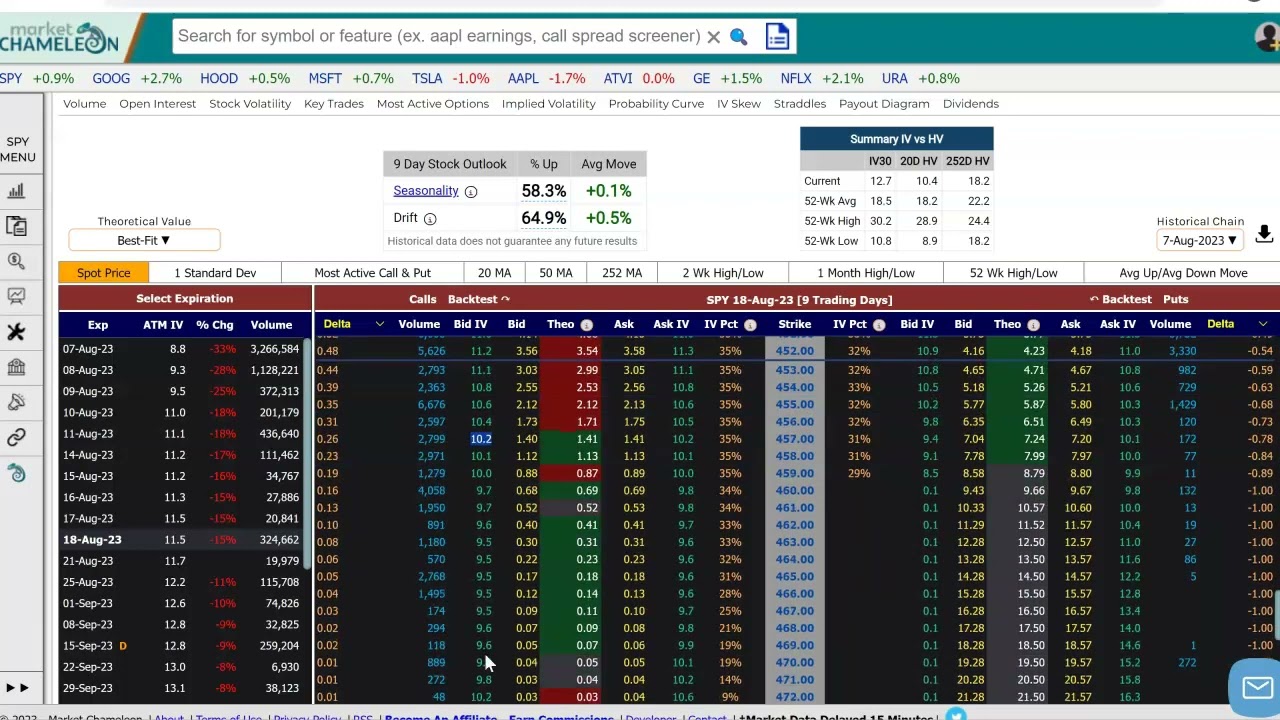
Task: Click info icon next to Seasonality
Action: pyautogui.click(x=470, y=191)
